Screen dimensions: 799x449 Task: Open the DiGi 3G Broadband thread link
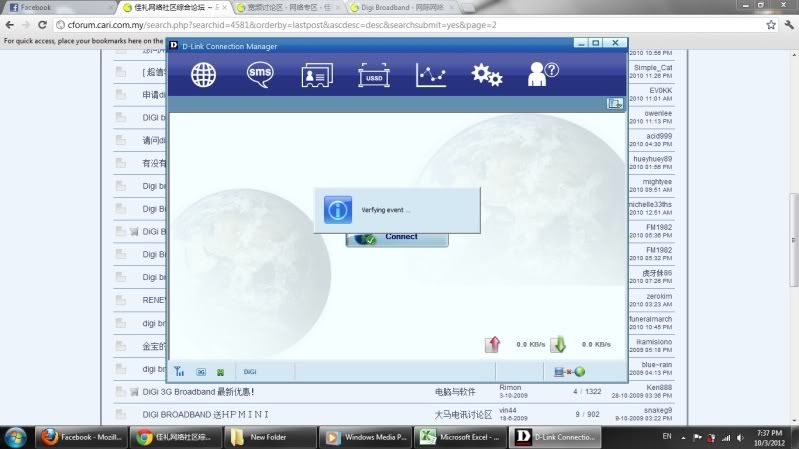pyautogui.click(x=198, y=392)
